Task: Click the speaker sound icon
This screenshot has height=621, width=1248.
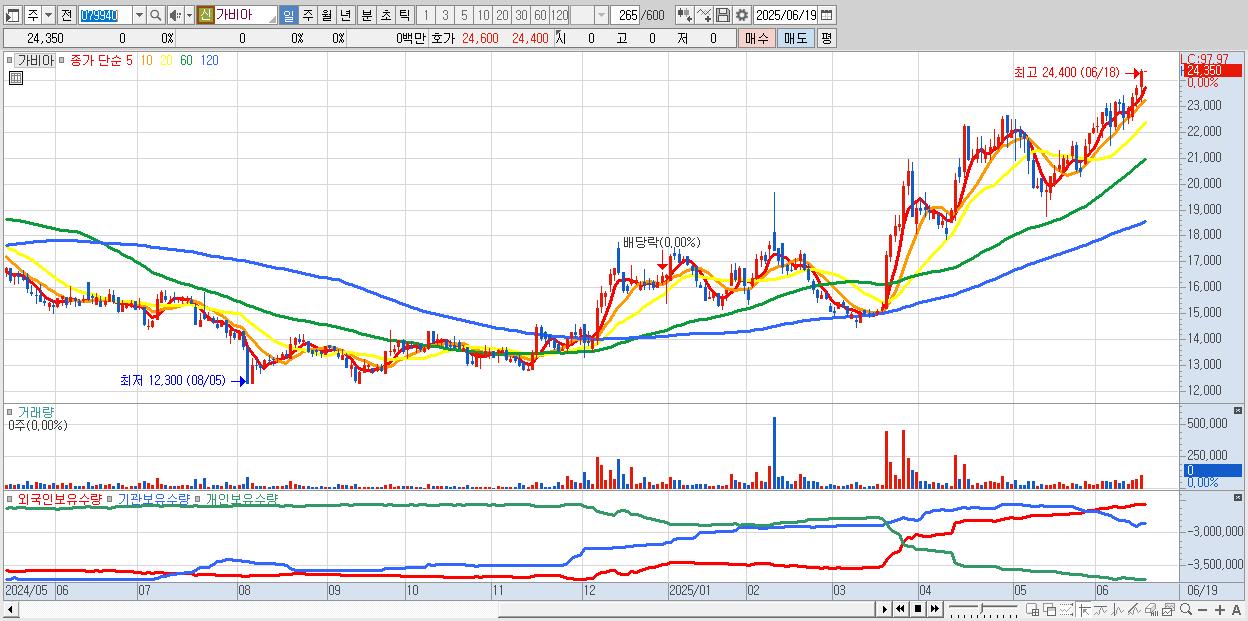Action: (175, 15)
